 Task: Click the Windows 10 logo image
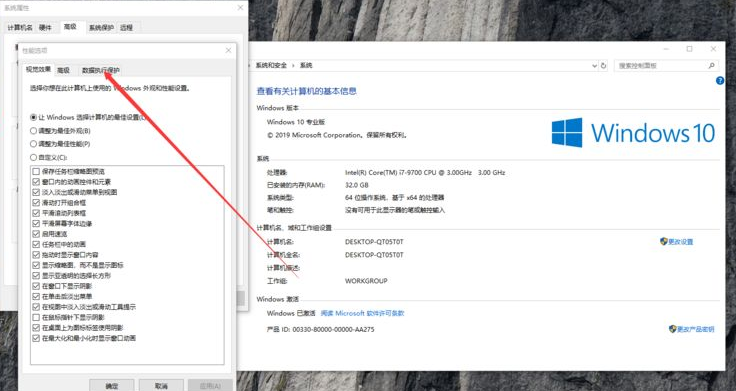[x=633, y=132]
